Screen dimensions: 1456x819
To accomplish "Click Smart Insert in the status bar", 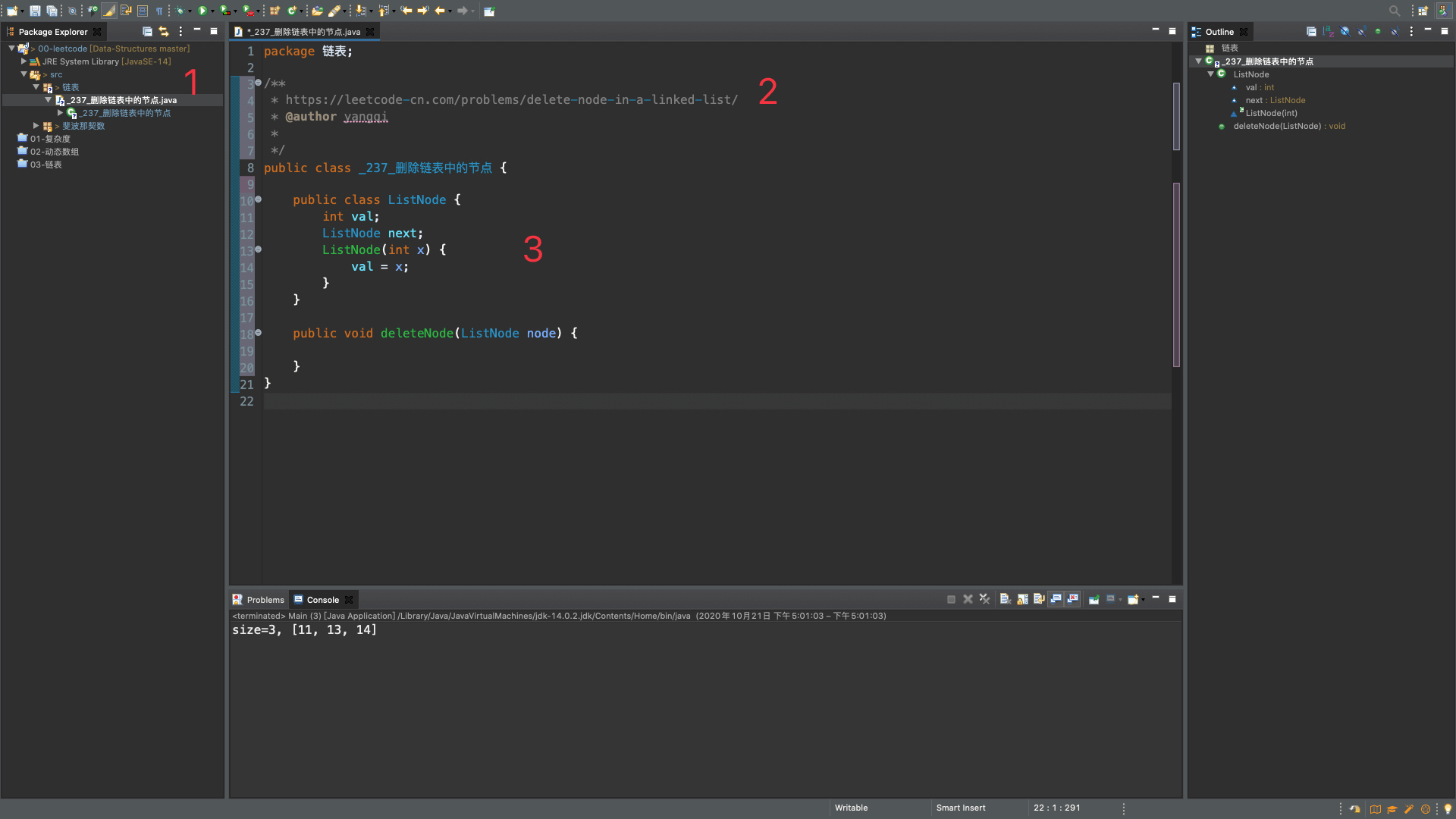I will [x=961, y=808].
